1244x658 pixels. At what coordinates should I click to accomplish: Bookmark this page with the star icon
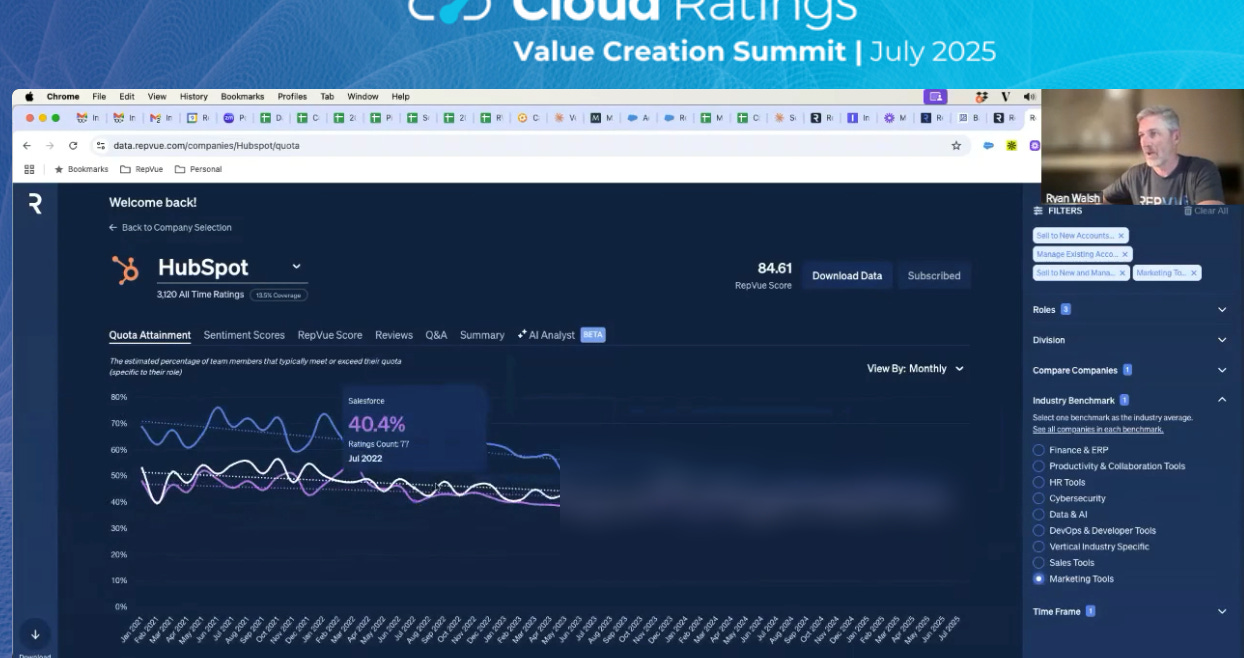[956, 145]
